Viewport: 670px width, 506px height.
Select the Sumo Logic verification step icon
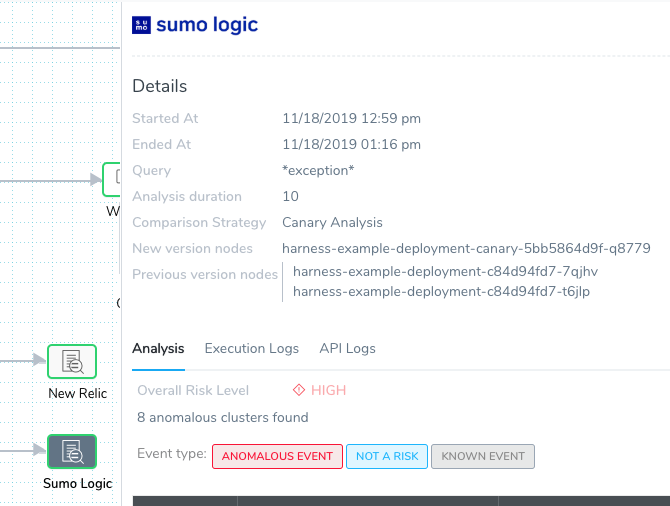(x=72, y=451)
